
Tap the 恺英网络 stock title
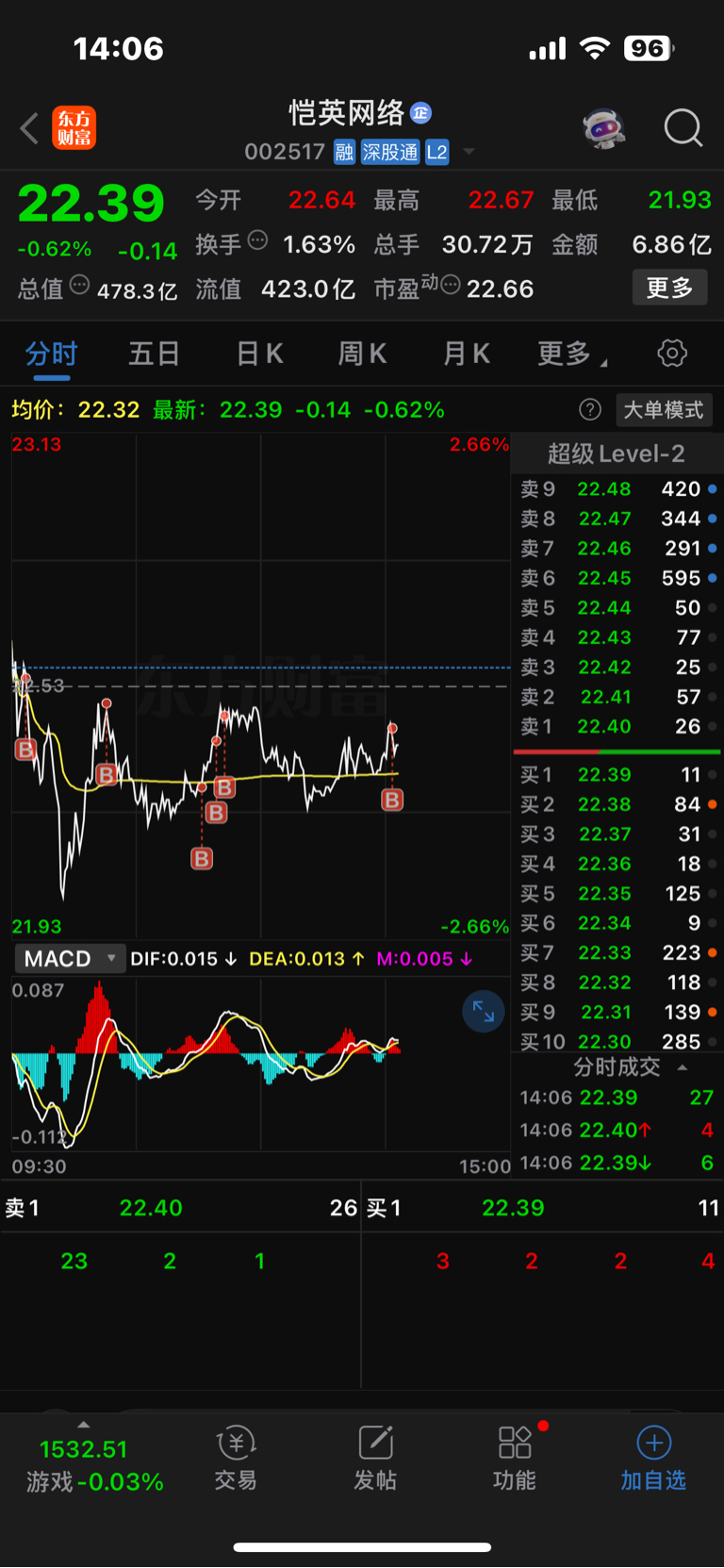point(347,113)
